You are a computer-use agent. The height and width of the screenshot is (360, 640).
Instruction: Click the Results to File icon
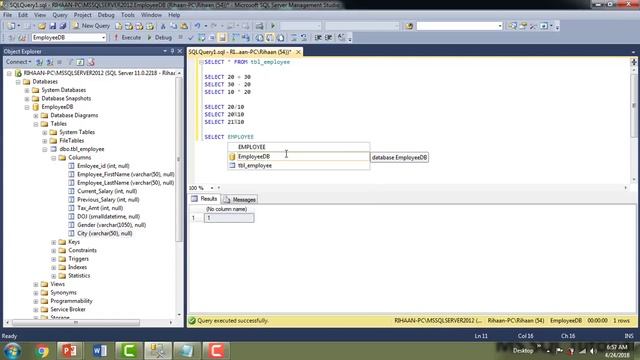coord(280,38)
